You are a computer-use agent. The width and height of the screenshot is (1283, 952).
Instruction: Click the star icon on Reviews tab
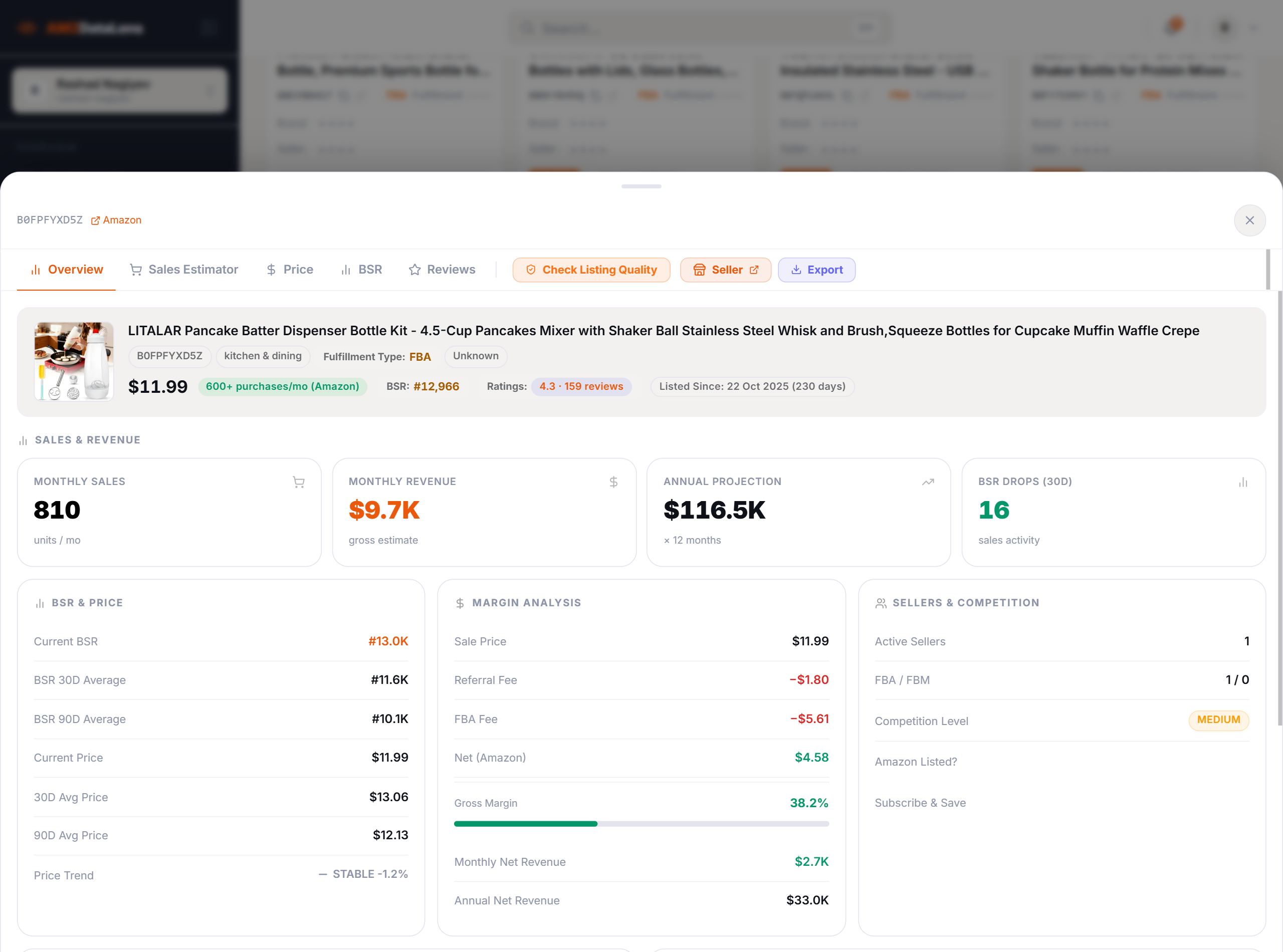(414, 270)
